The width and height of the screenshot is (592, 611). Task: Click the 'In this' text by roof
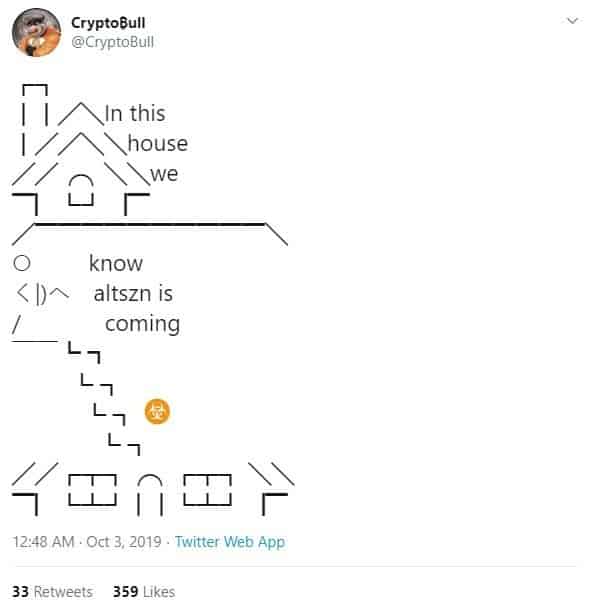[x=135, y=113]
